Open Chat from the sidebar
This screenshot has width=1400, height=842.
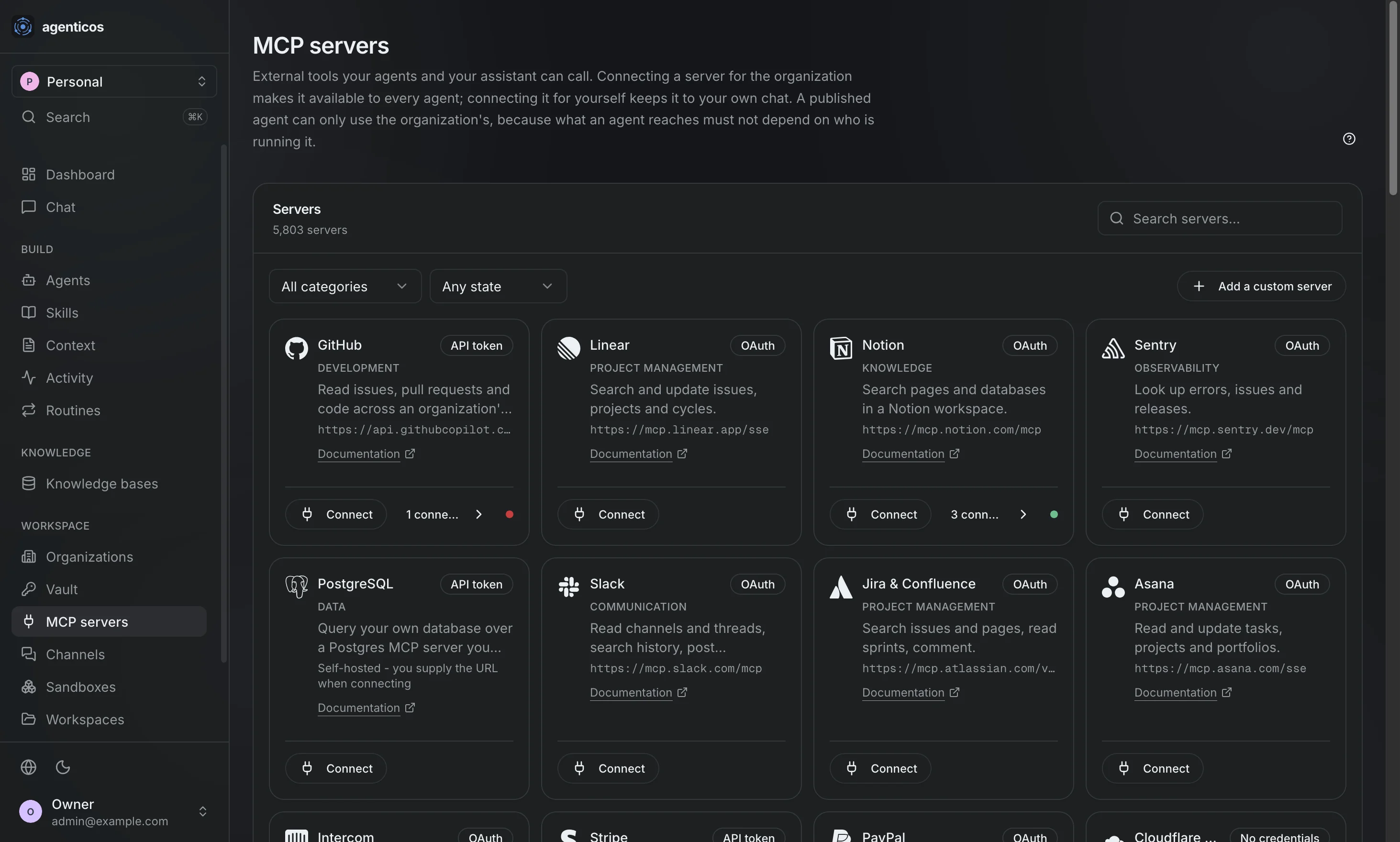click(109, 207)
